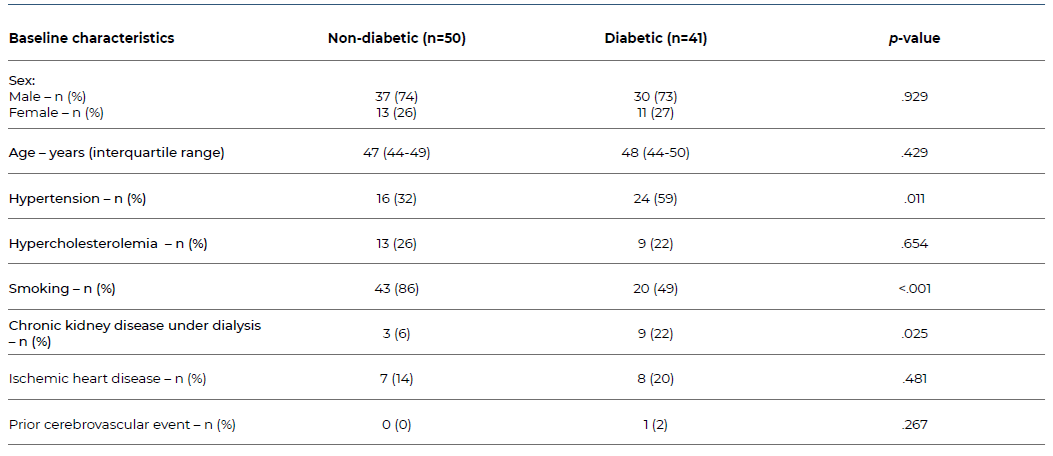Click the Age – years row label
Image resolution: width=1053 pixels, height=456 pixels.
point(116,153)
